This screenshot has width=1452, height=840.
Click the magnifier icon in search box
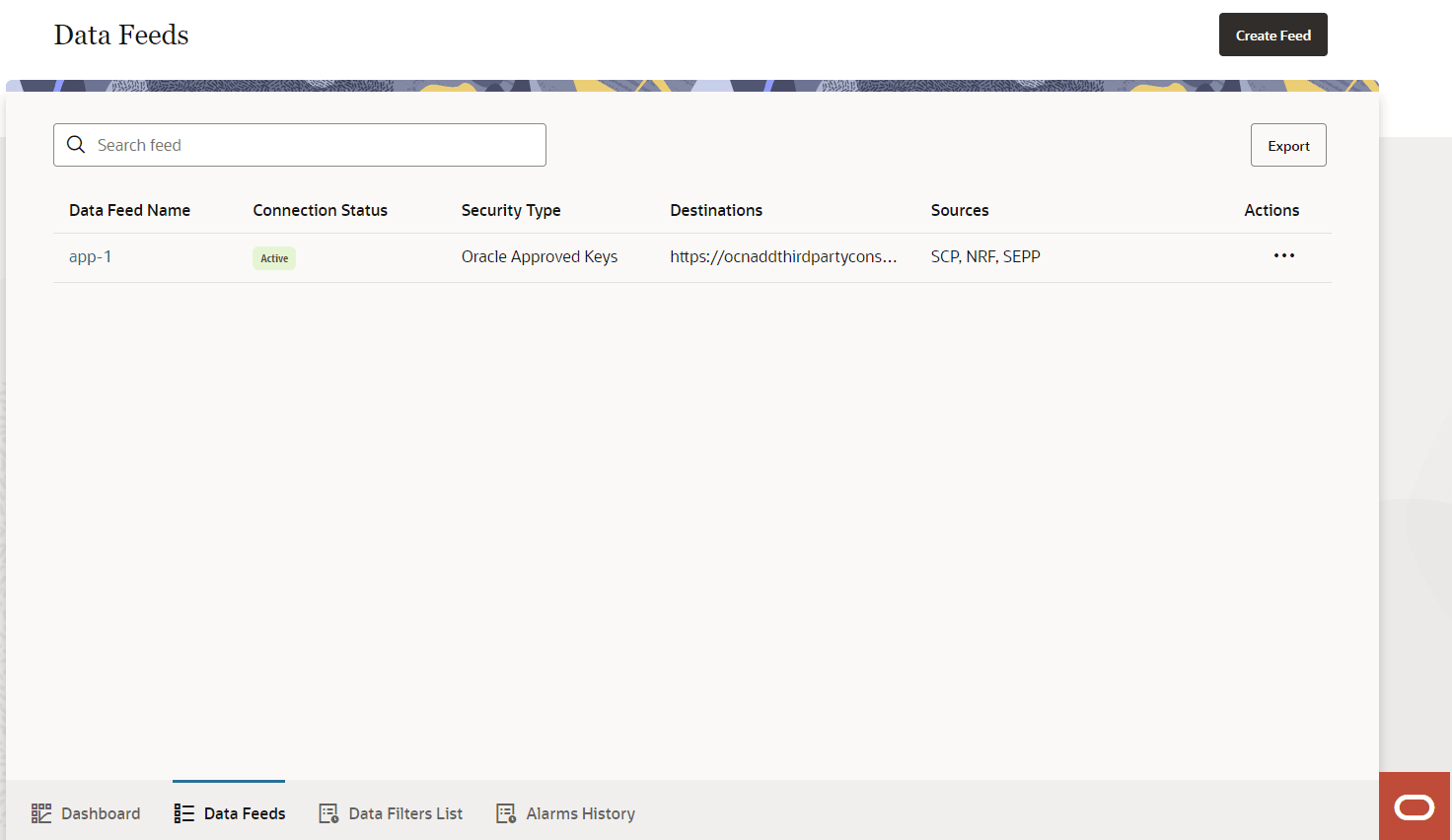click(76, 145)
